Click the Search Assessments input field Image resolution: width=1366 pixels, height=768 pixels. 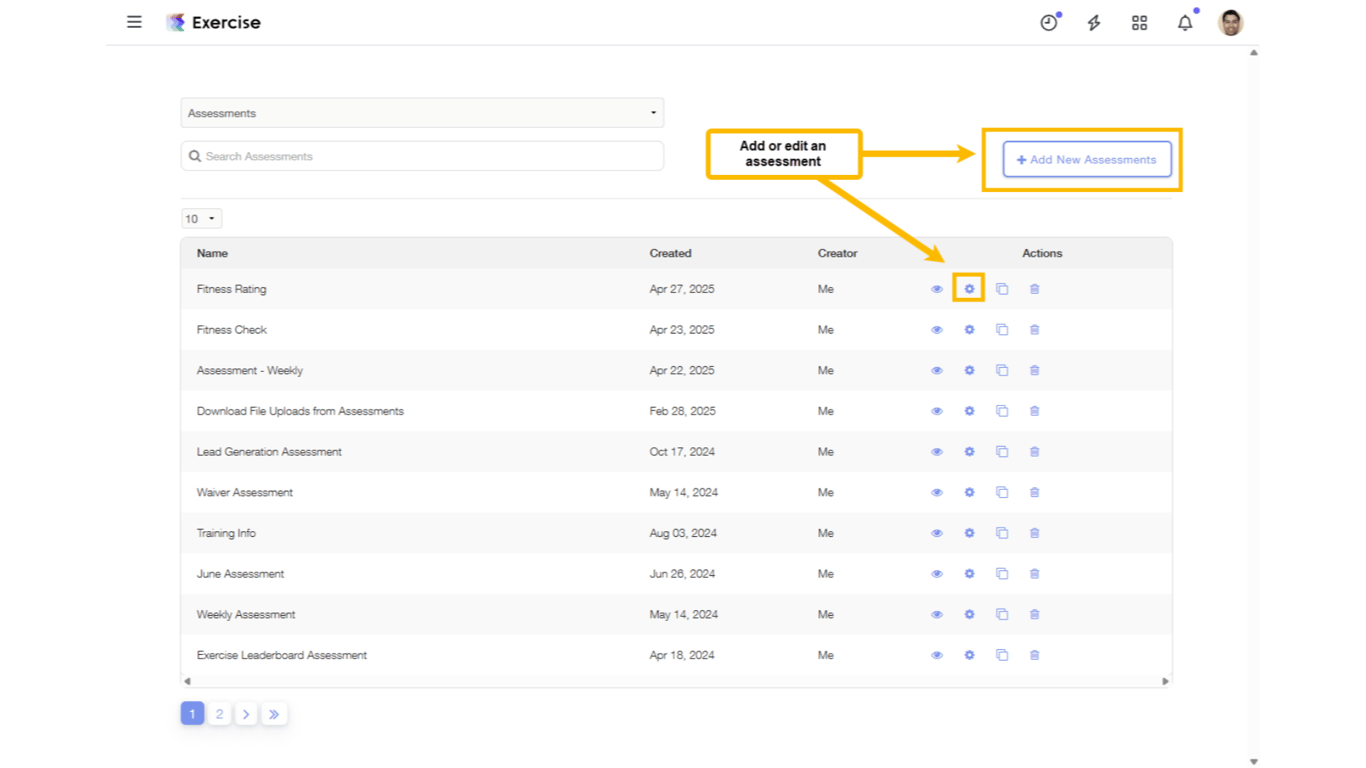coord(422,156)
